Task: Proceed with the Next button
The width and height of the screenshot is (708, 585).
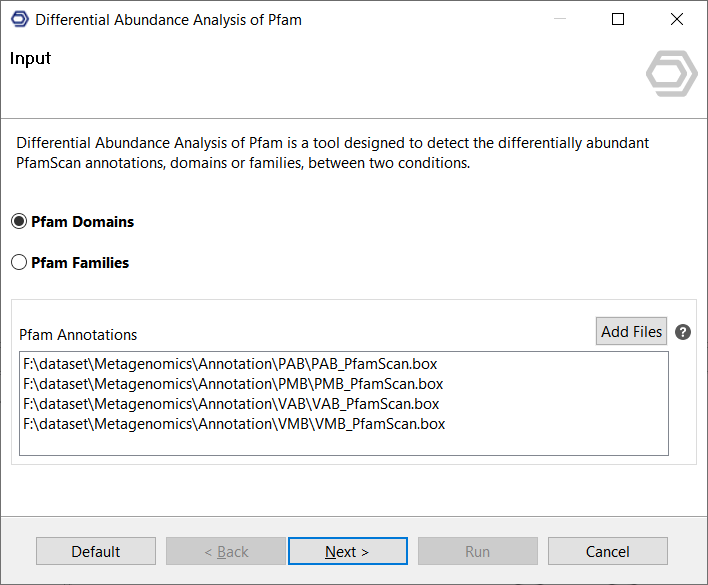Action: point(347,551)
